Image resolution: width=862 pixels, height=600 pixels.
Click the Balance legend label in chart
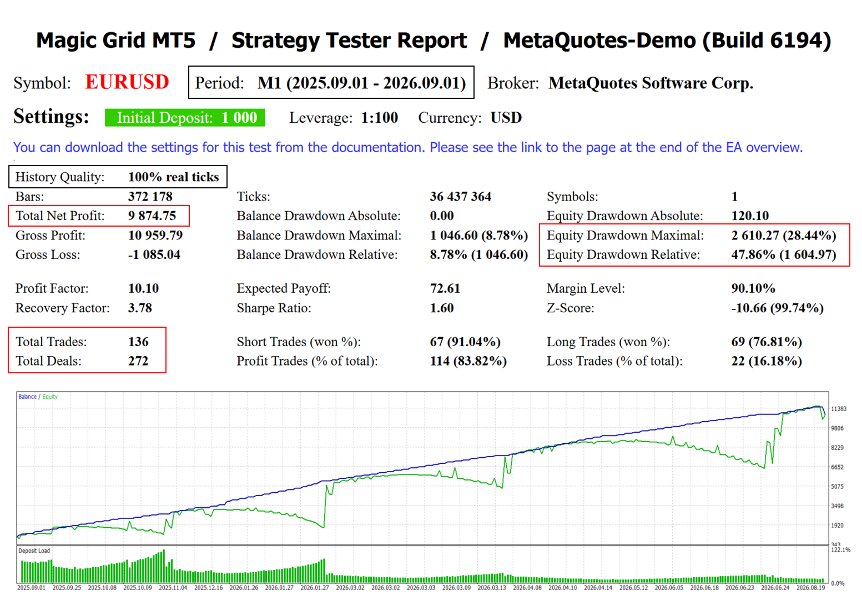point(27,397)
